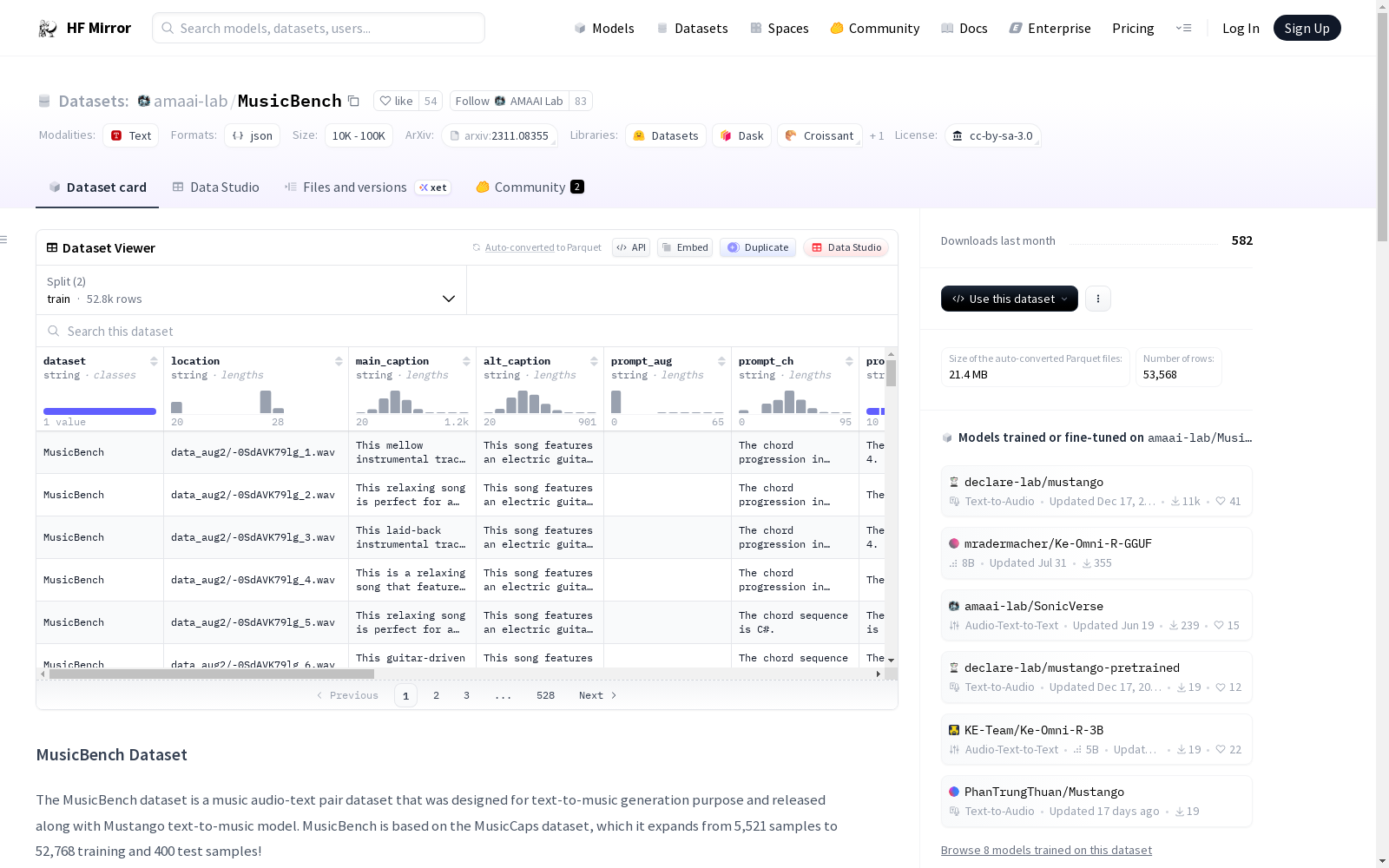Switch to the Dataset card tab
1389x868 pixels.
click(x=97, y=187)
